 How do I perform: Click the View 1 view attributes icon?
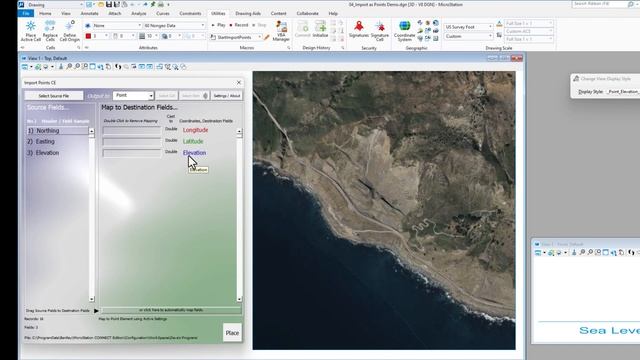(x=25, y=67)
